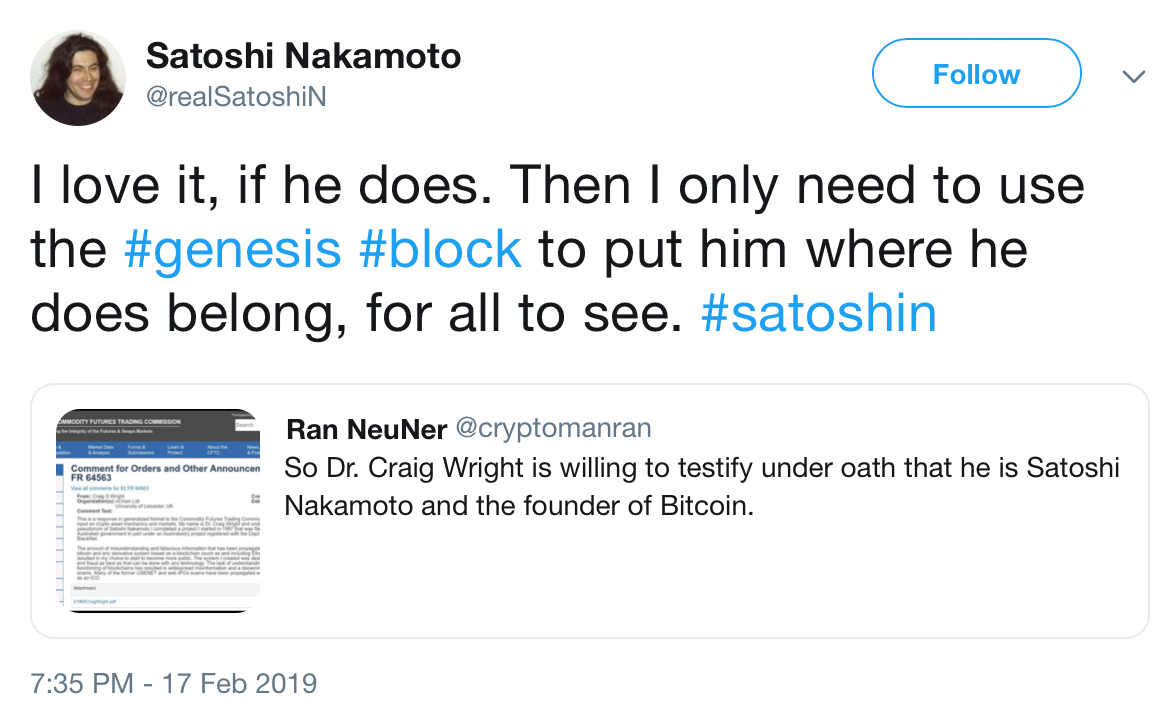
Task: Click the display name Satoshi Nakamoto
Action: [303, 56]
